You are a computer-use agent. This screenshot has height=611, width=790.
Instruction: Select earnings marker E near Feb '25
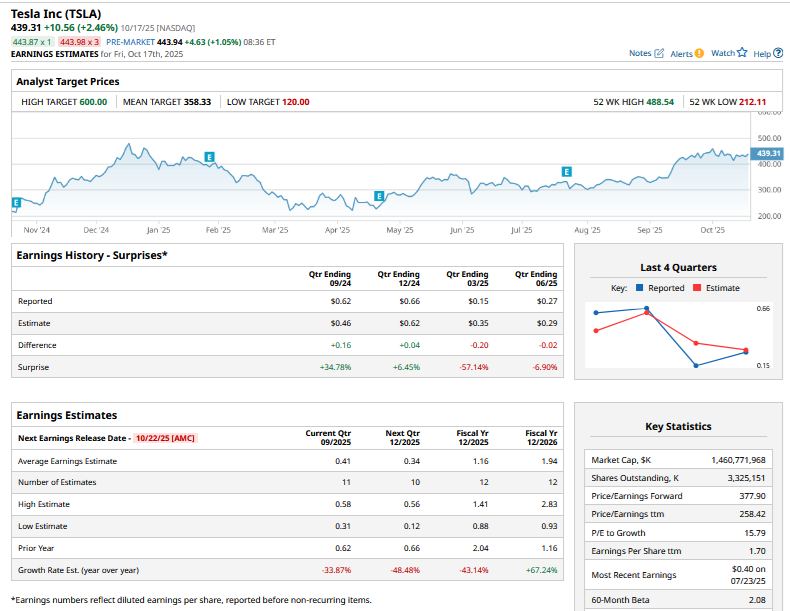208,157
